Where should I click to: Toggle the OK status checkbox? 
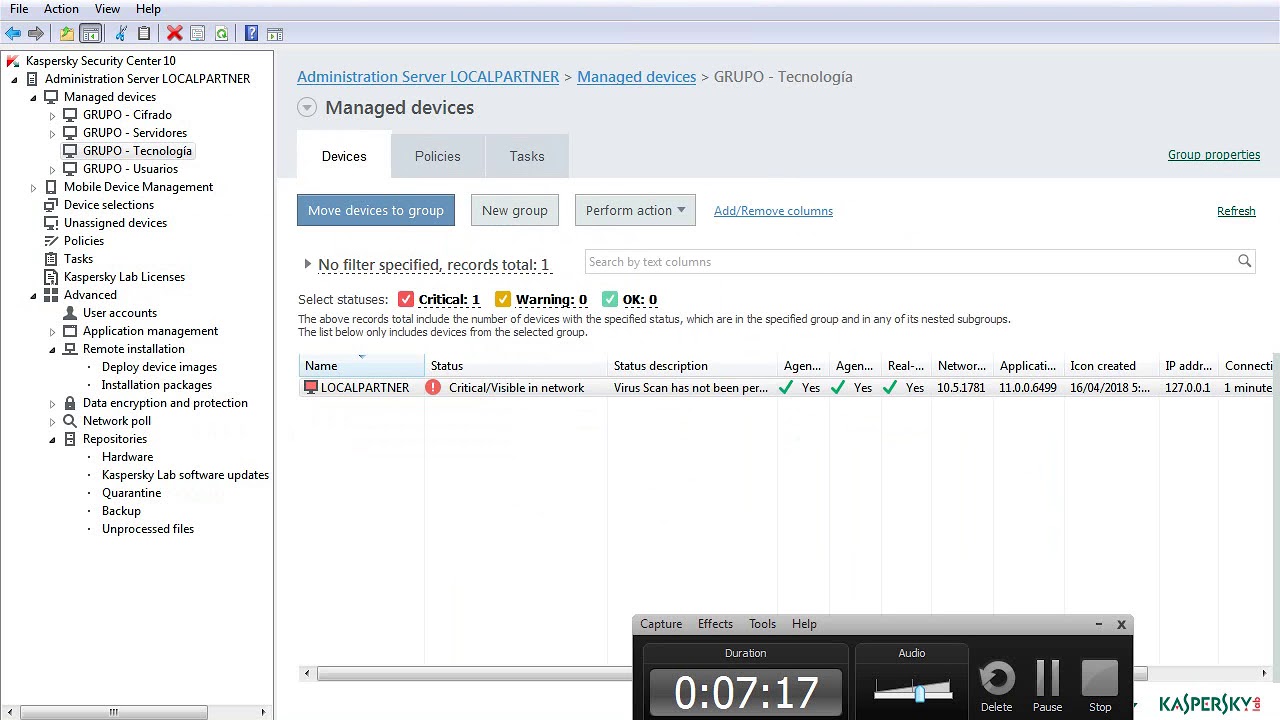tap(610, 299)
